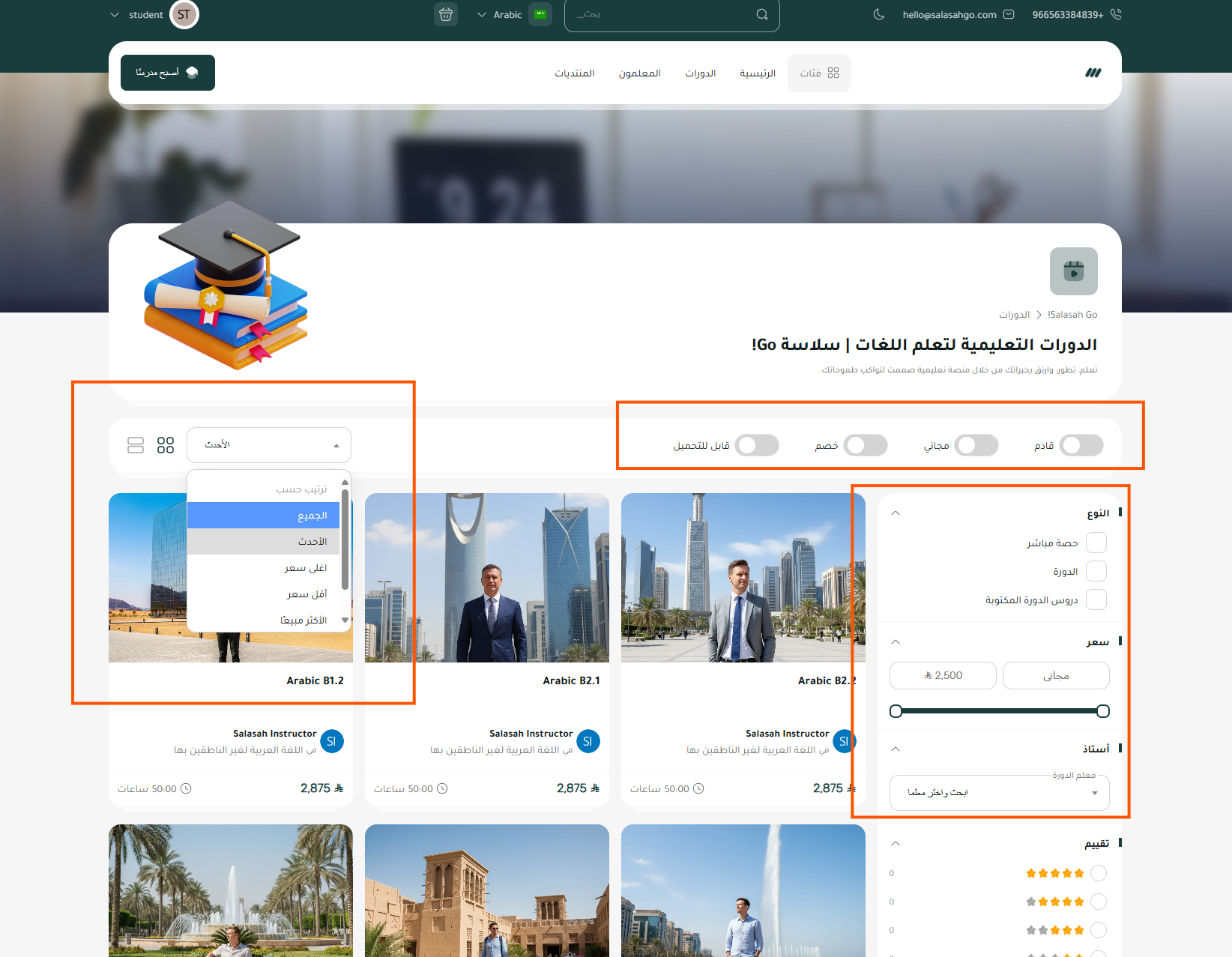This screenshot has height=957, width=1232.
Task: Enable the مجاني toggle
Action: (x=976, y=445)
